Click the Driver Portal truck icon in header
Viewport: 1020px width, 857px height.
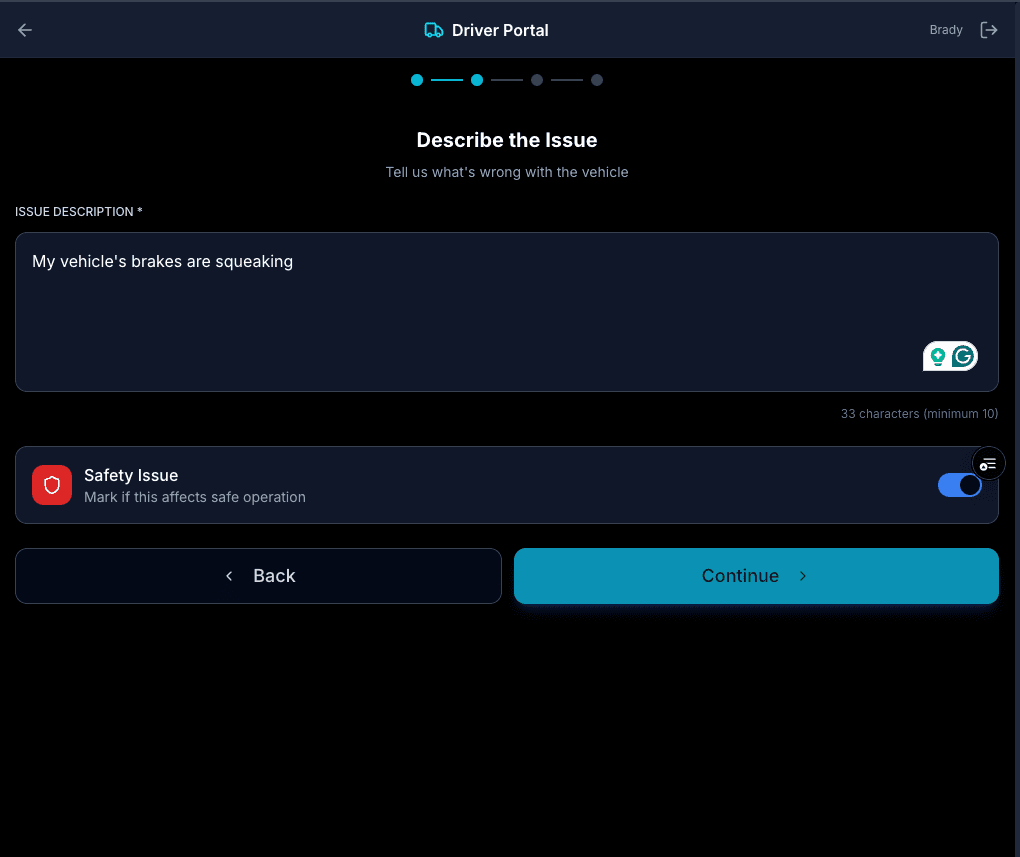pos(433,30)
